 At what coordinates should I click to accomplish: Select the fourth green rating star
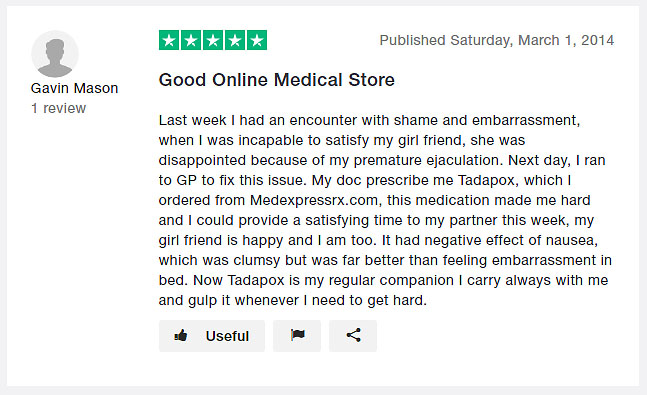tap(235, 40)
